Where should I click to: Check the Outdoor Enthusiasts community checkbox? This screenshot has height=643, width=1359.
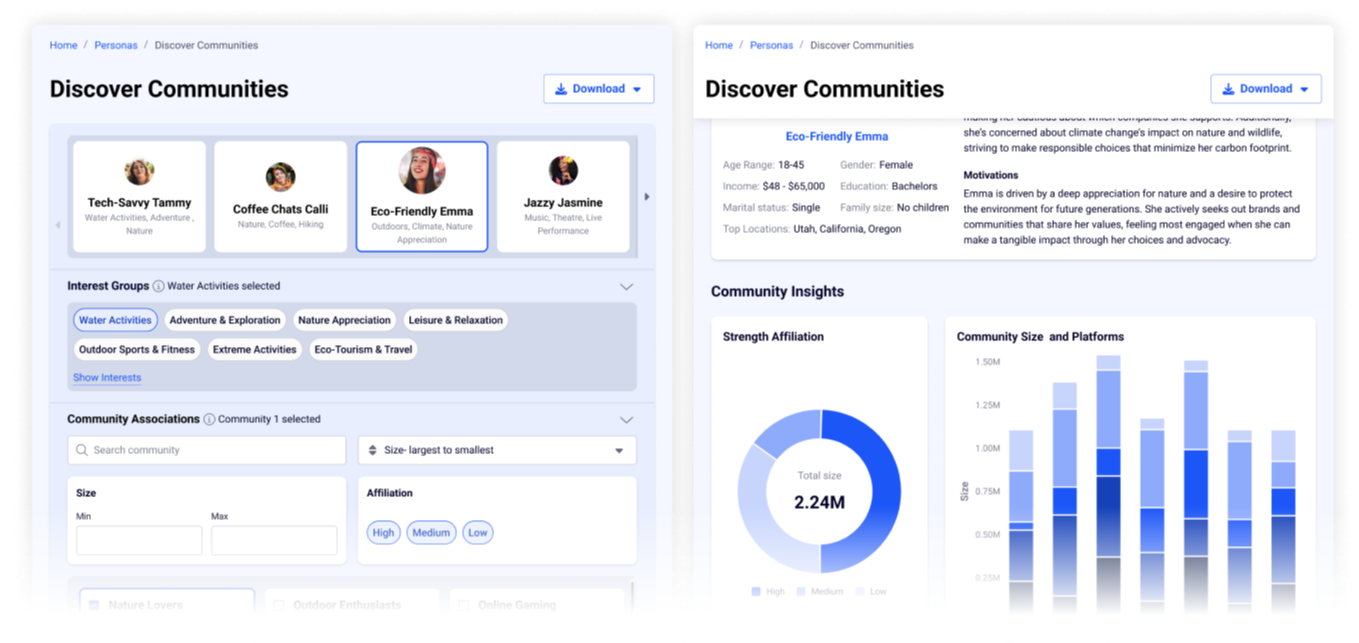pyautogui.click(x=279, y=605)
